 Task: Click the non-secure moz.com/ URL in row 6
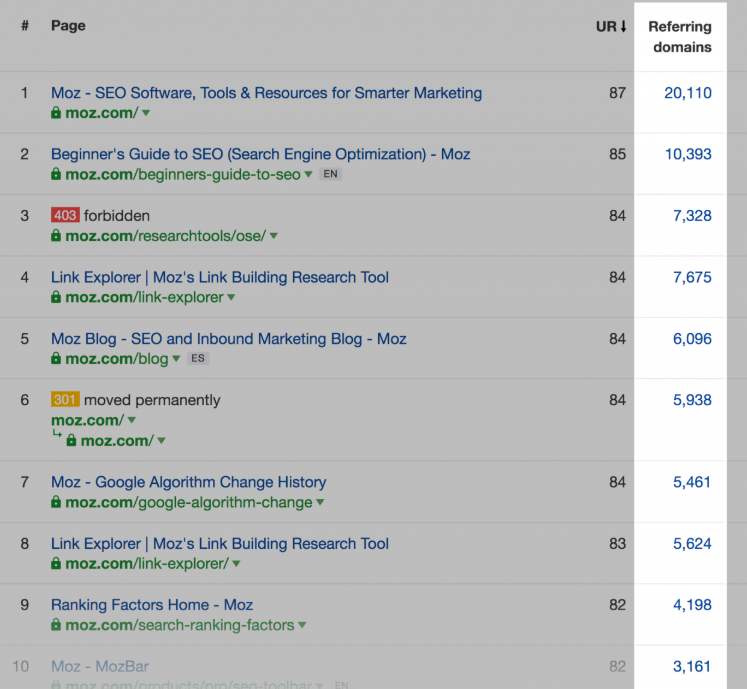tap(88, 420)
